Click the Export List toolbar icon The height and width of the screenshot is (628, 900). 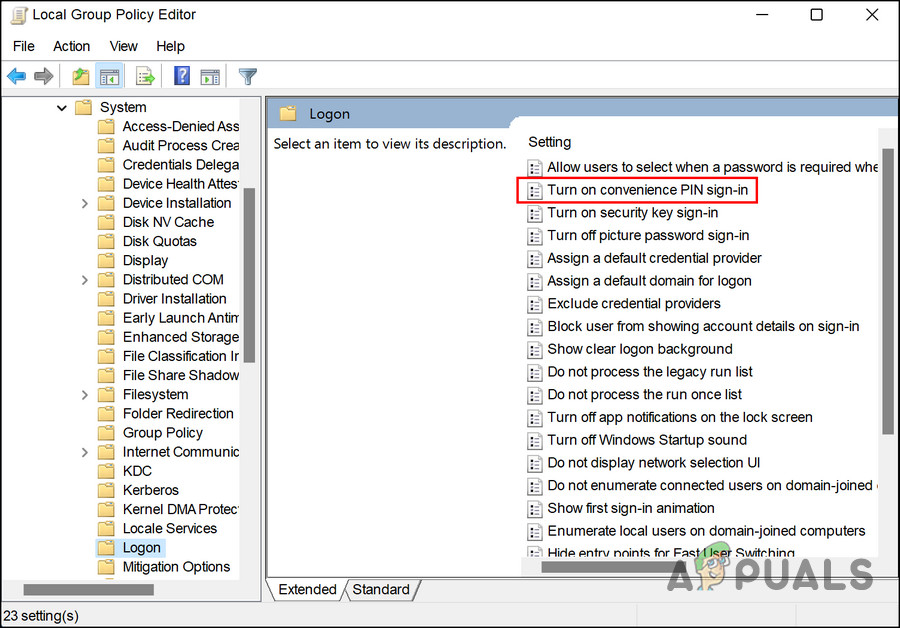click(x=143, y=76)
